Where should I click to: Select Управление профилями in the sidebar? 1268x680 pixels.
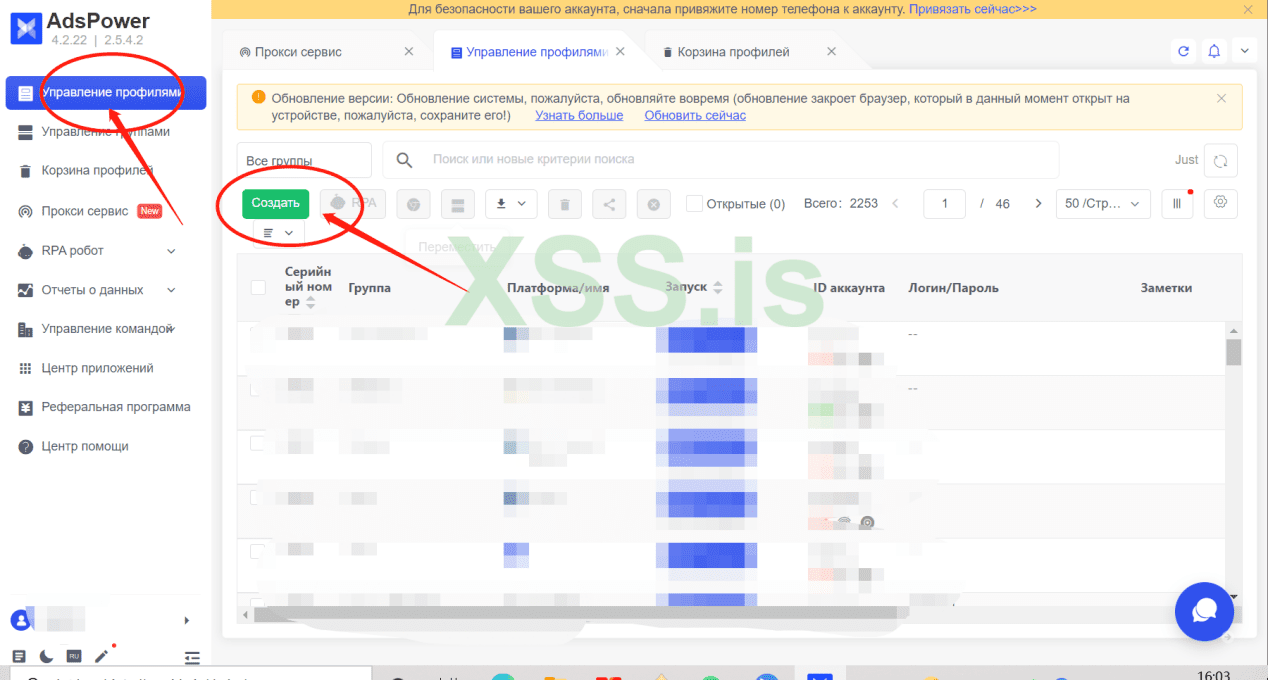(x=106, y=93)
